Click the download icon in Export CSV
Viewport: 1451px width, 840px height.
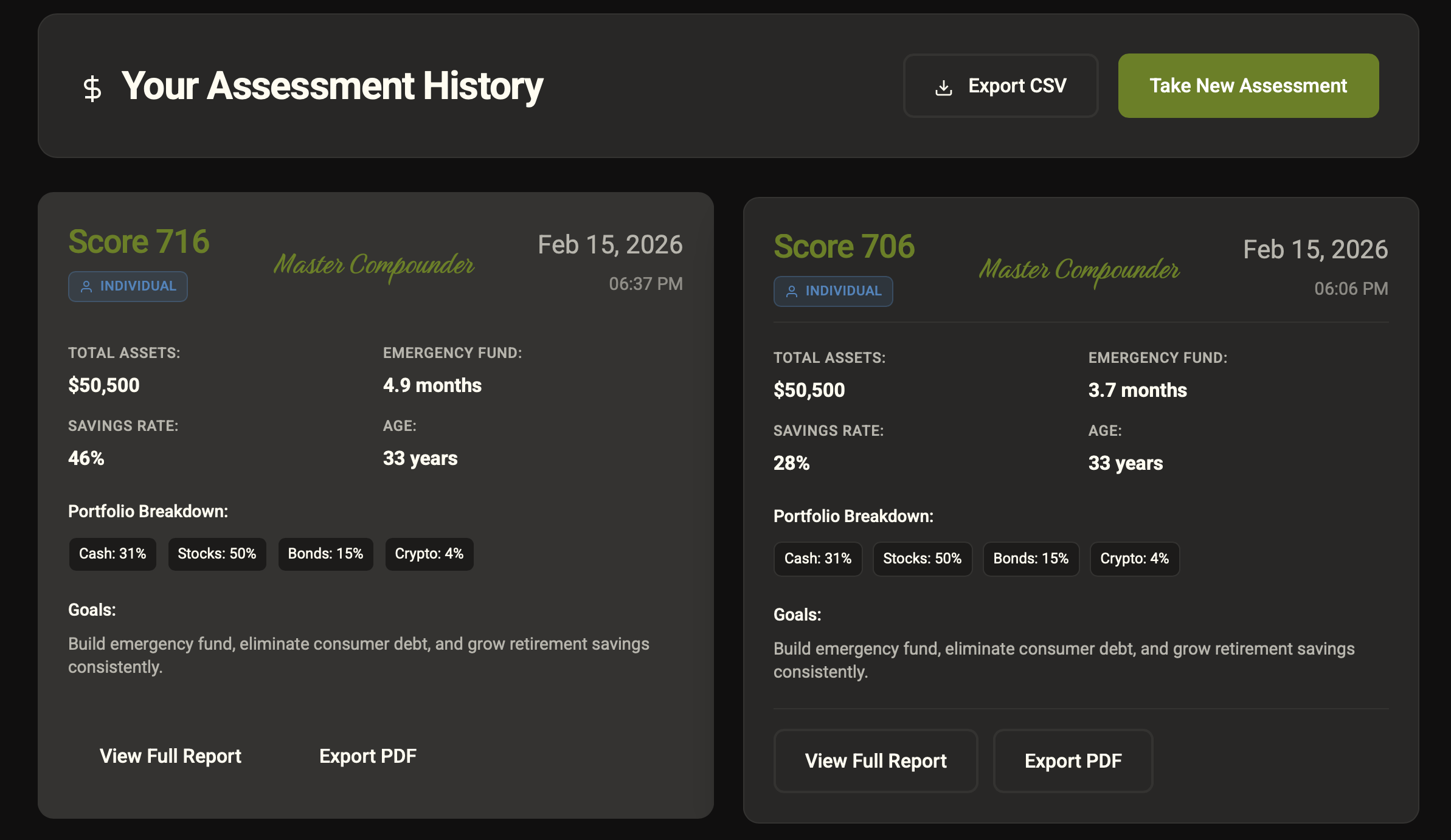(x=943, y=88)
